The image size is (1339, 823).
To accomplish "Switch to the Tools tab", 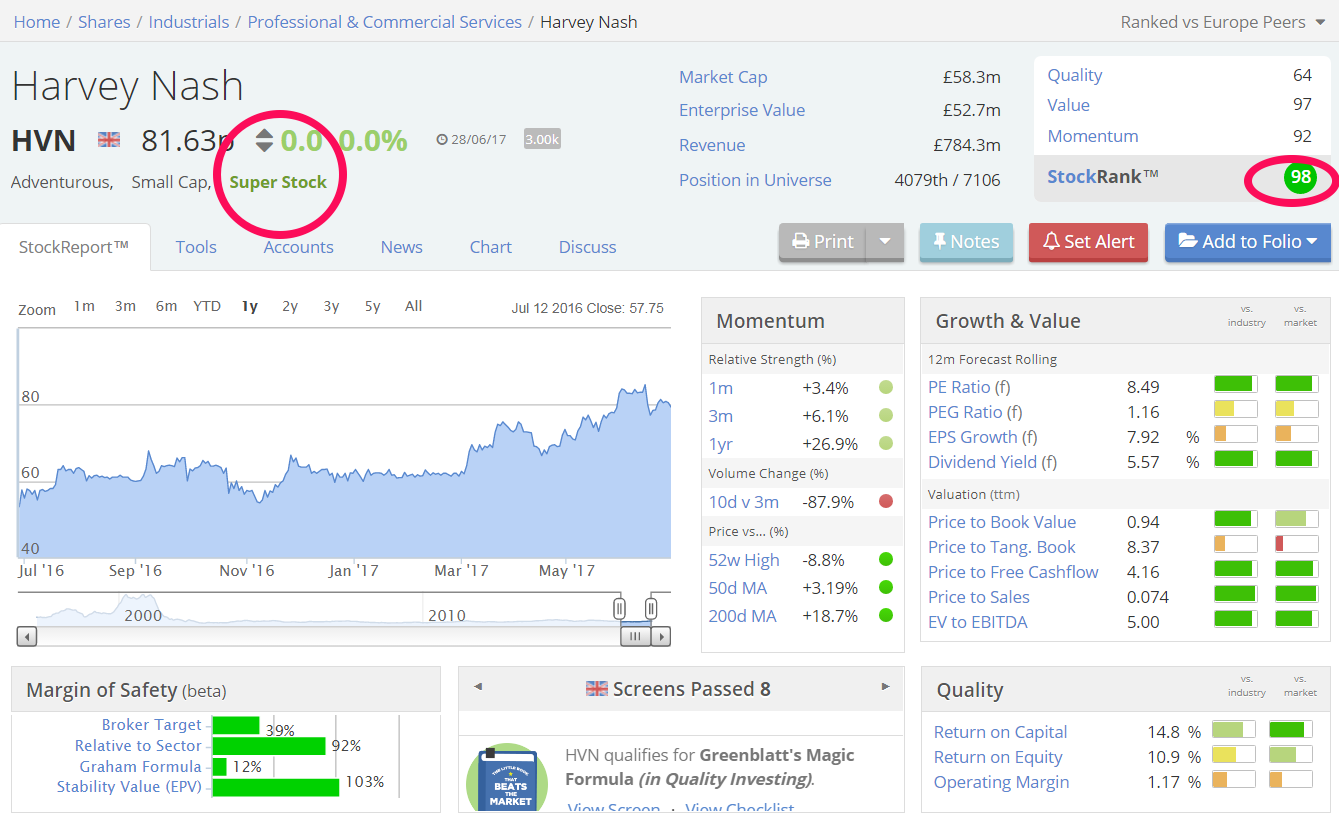I will 196,247.
